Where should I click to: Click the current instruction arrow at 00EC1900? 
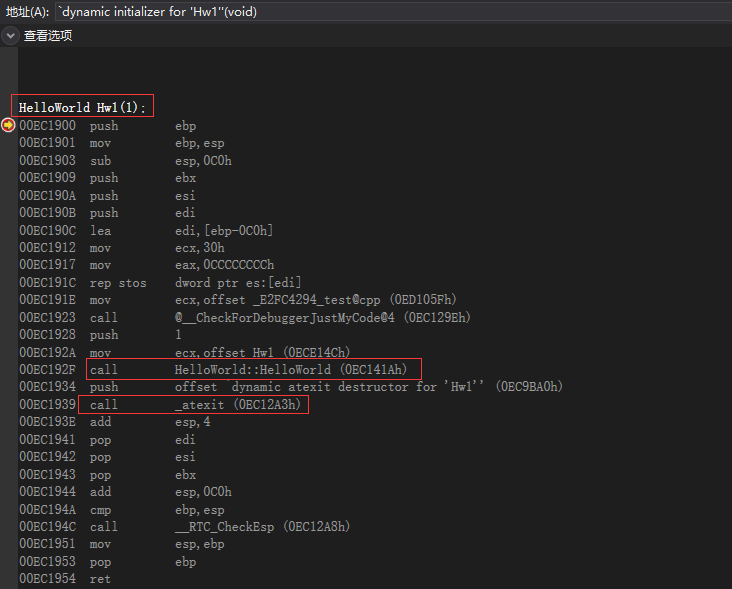click(8, 125)
